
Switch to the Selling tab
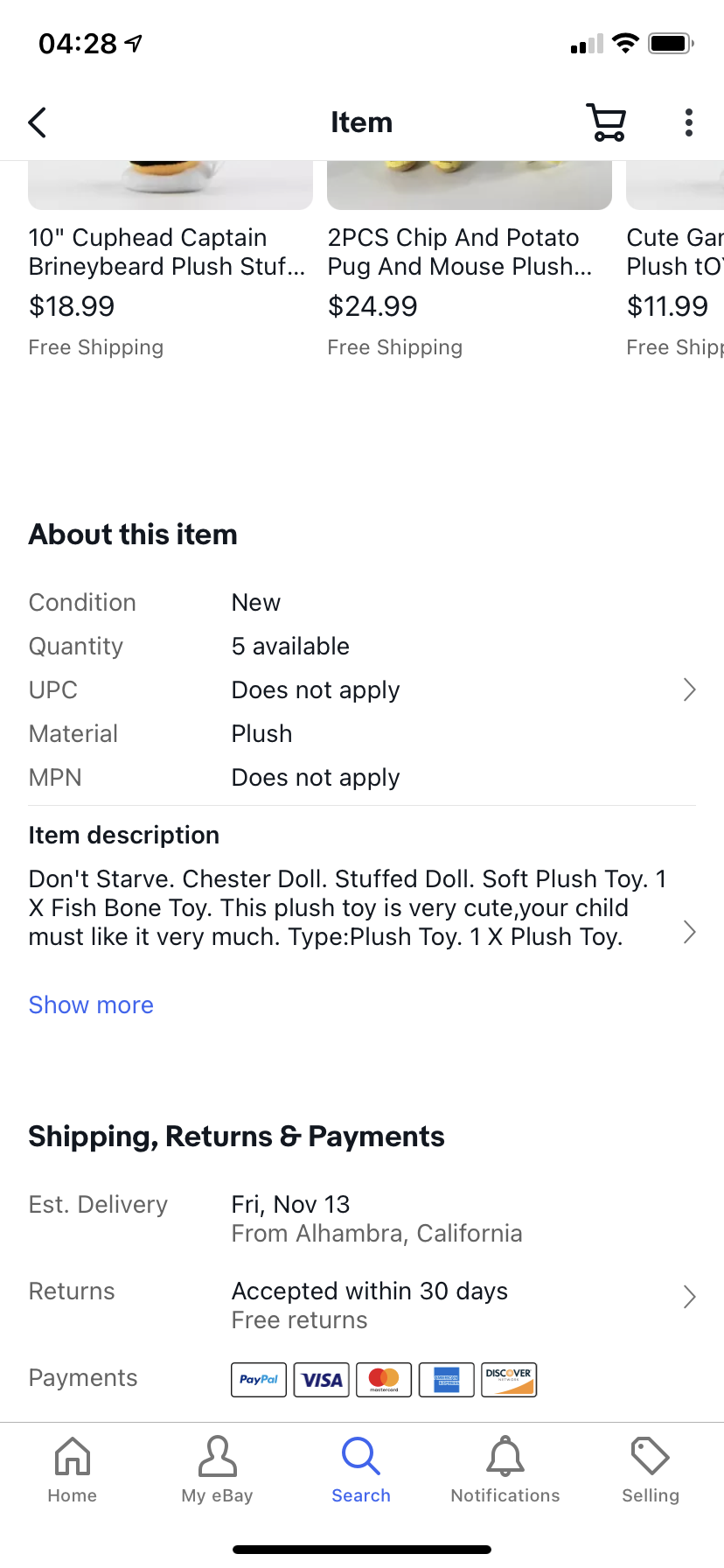tap(651, 1470)
